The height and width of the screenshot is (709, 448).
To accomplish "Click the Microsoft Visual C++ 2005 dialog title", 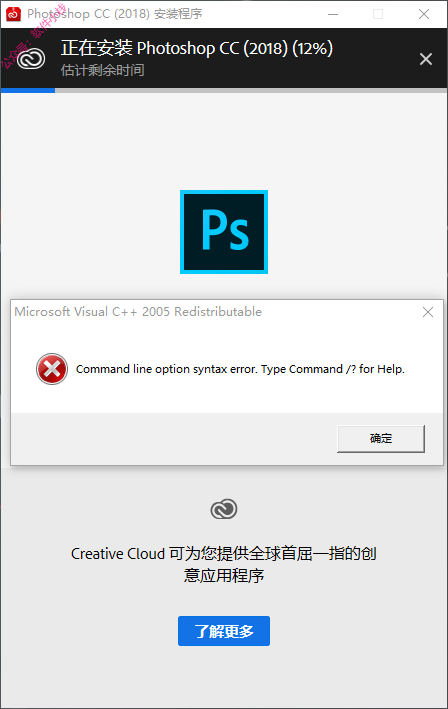I will 138,312.
